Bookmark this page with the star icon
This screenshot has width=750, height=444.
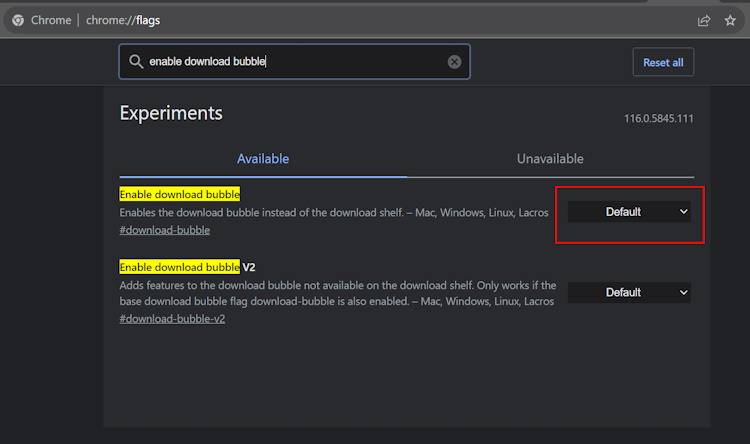pyautogui.click(x=730, y=20)
